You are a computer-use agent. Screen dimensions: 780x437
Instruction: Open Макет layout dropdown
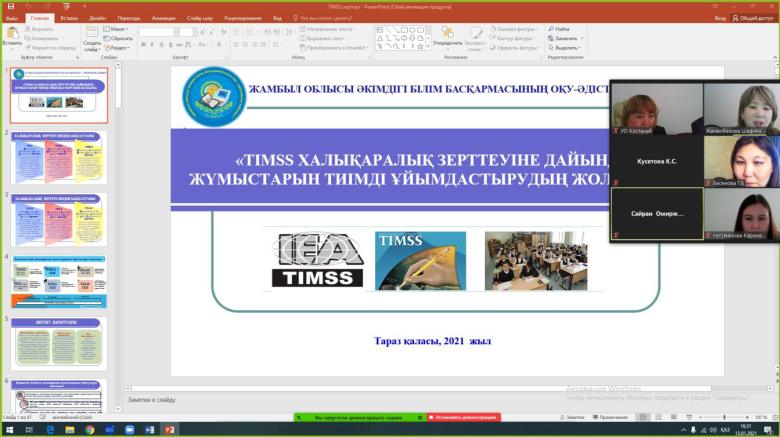pos(116,29)
